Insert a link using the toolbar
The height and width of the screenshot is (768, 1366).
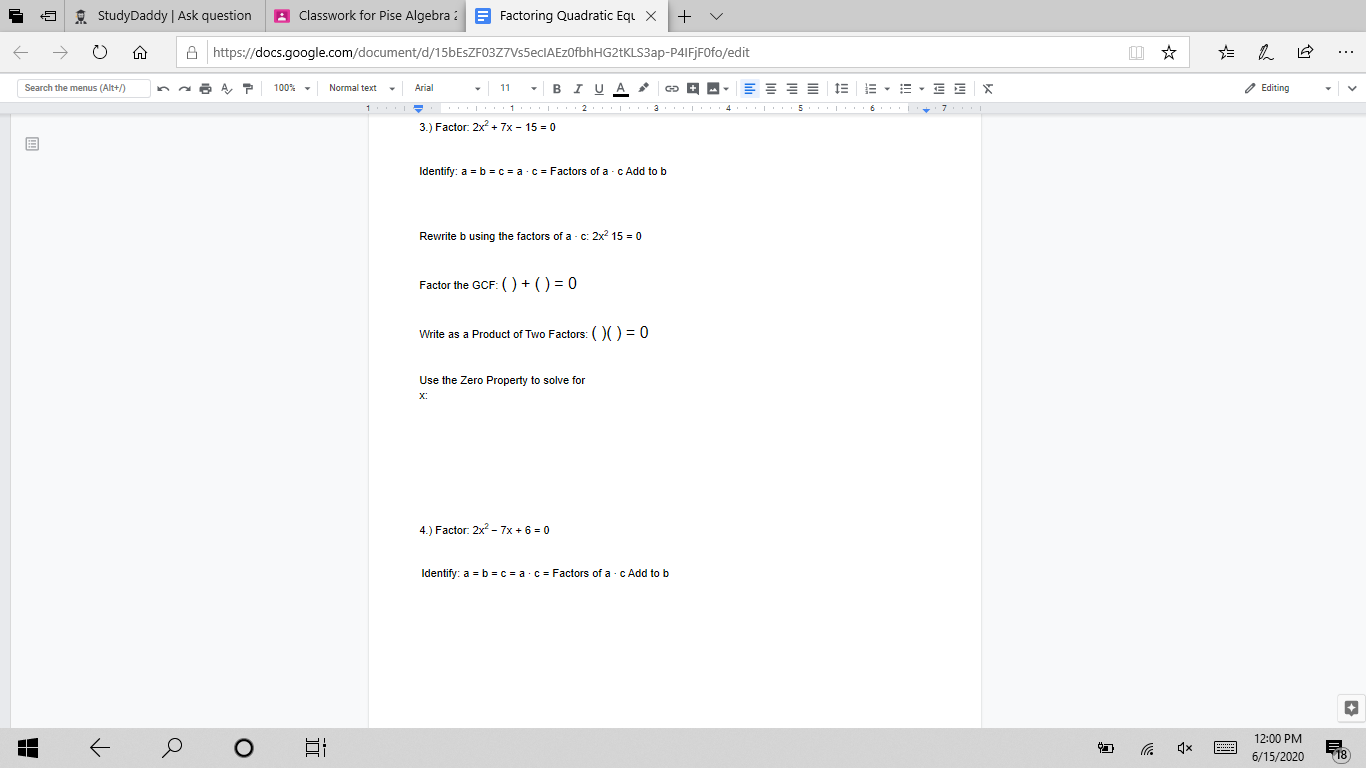tap(672, 88)
